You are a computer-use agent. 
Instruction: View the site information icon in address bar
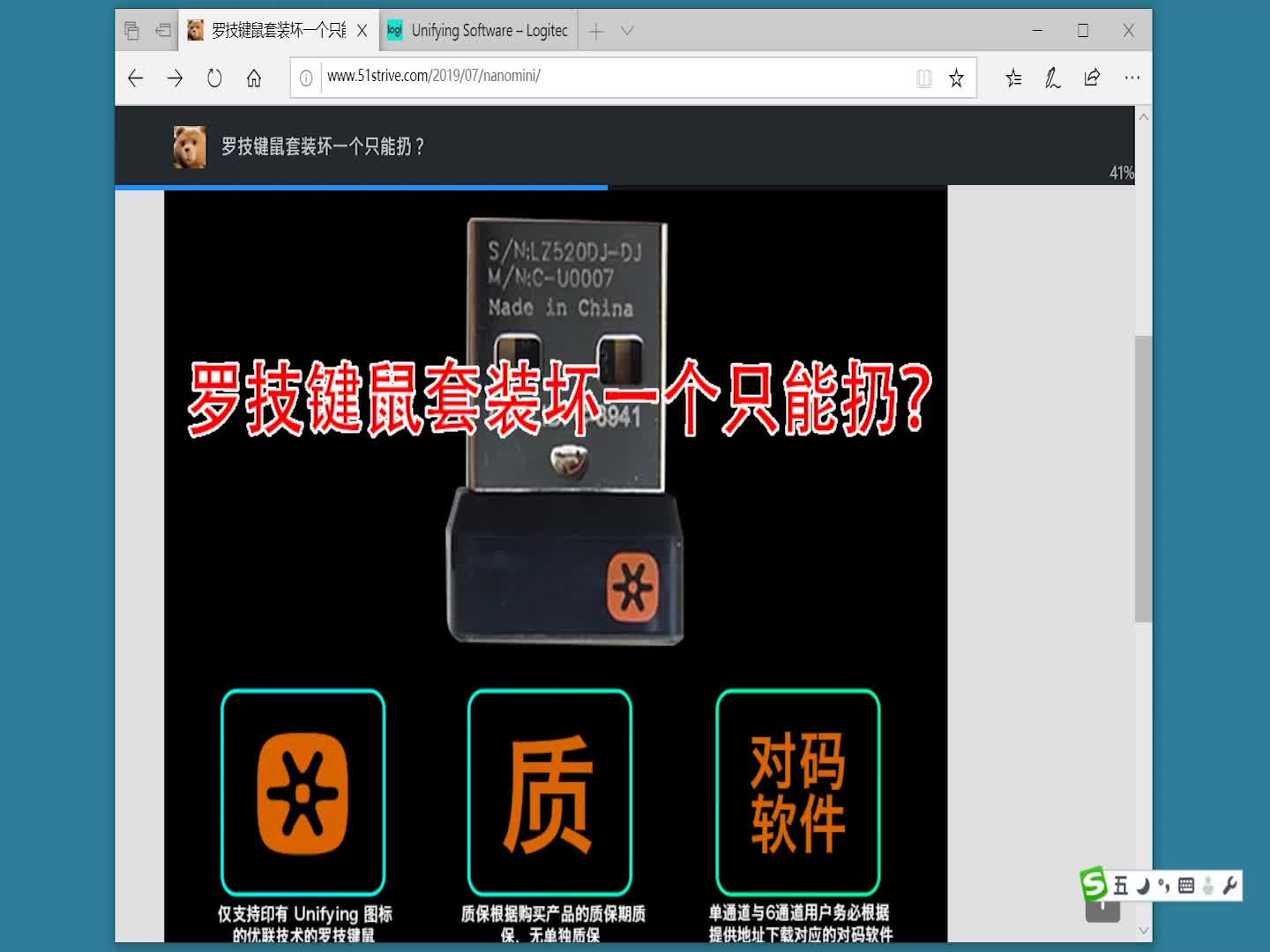(x=306, y=78)
